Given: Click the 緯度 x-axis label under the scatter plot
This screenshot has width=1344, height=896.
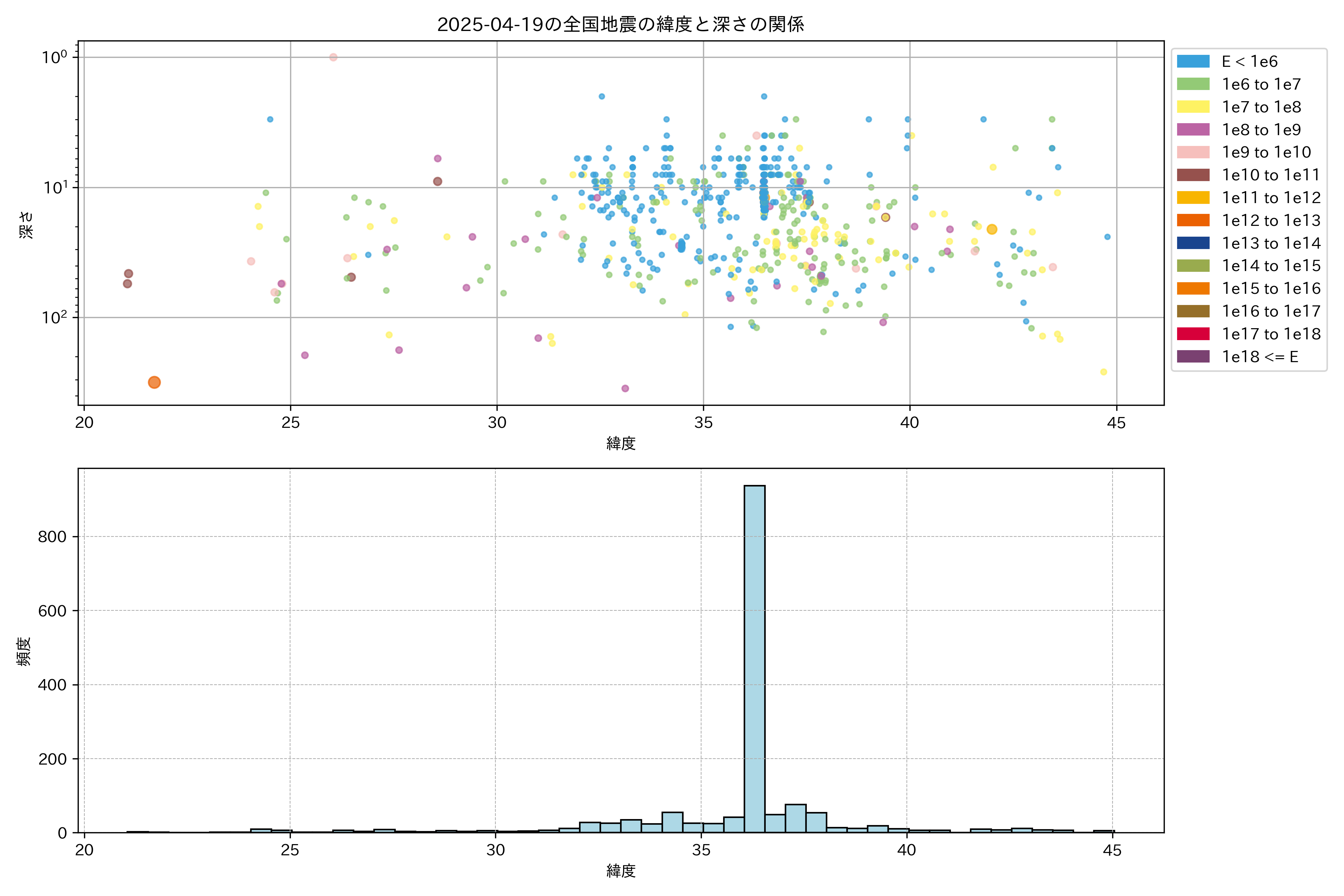Looking at the screenshot, I should click(x=620, y=444).
